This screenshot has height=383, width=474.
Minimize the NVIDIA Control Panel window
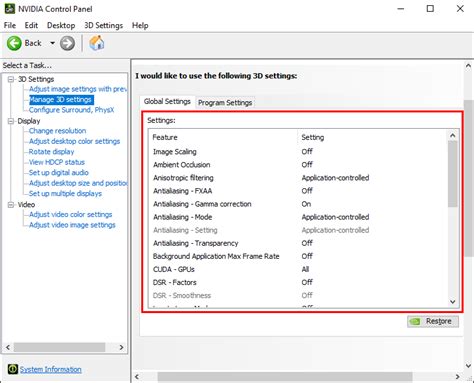(401, 9)
